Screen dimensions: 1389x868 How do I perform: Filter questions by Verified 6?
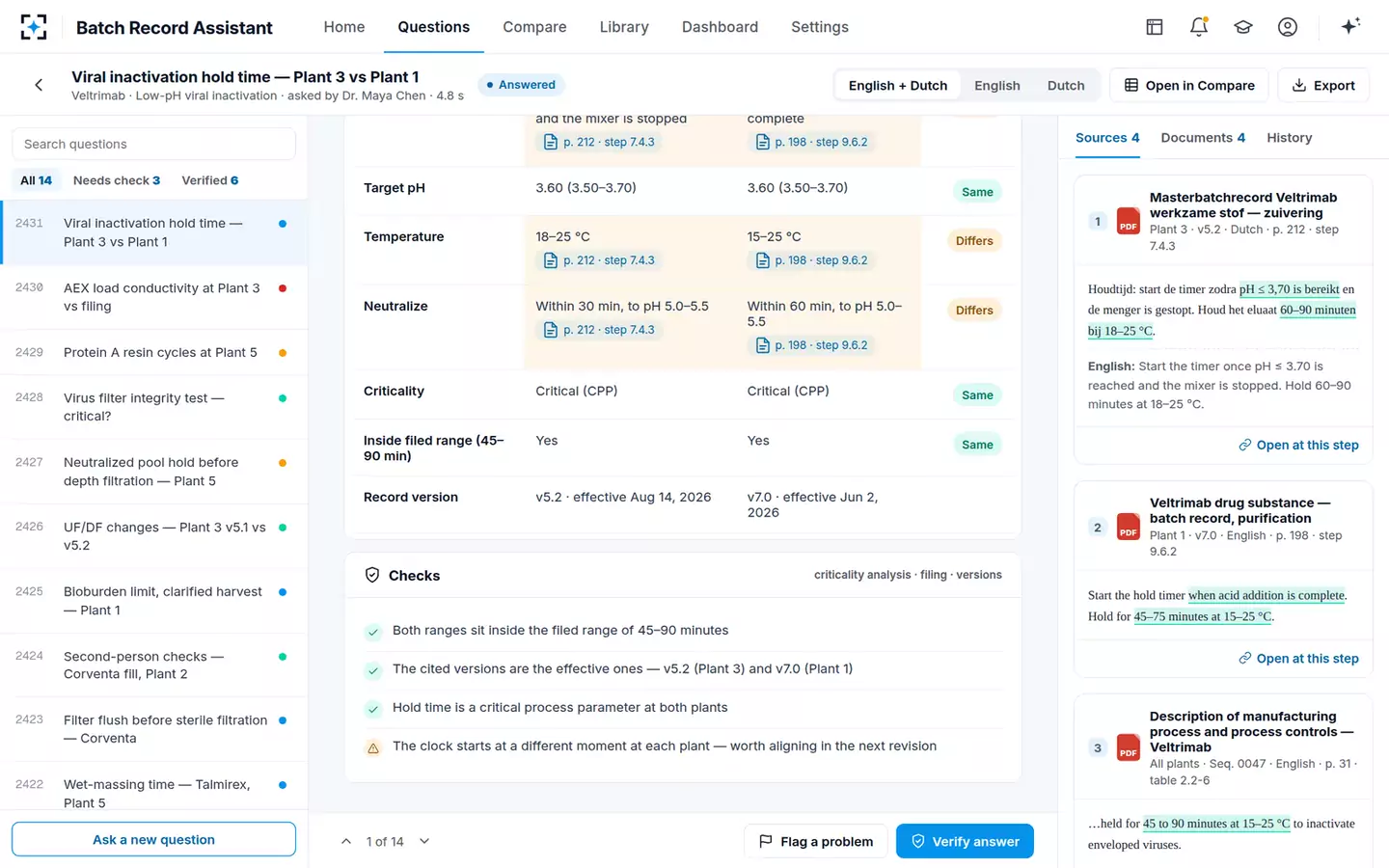[210, 180]
